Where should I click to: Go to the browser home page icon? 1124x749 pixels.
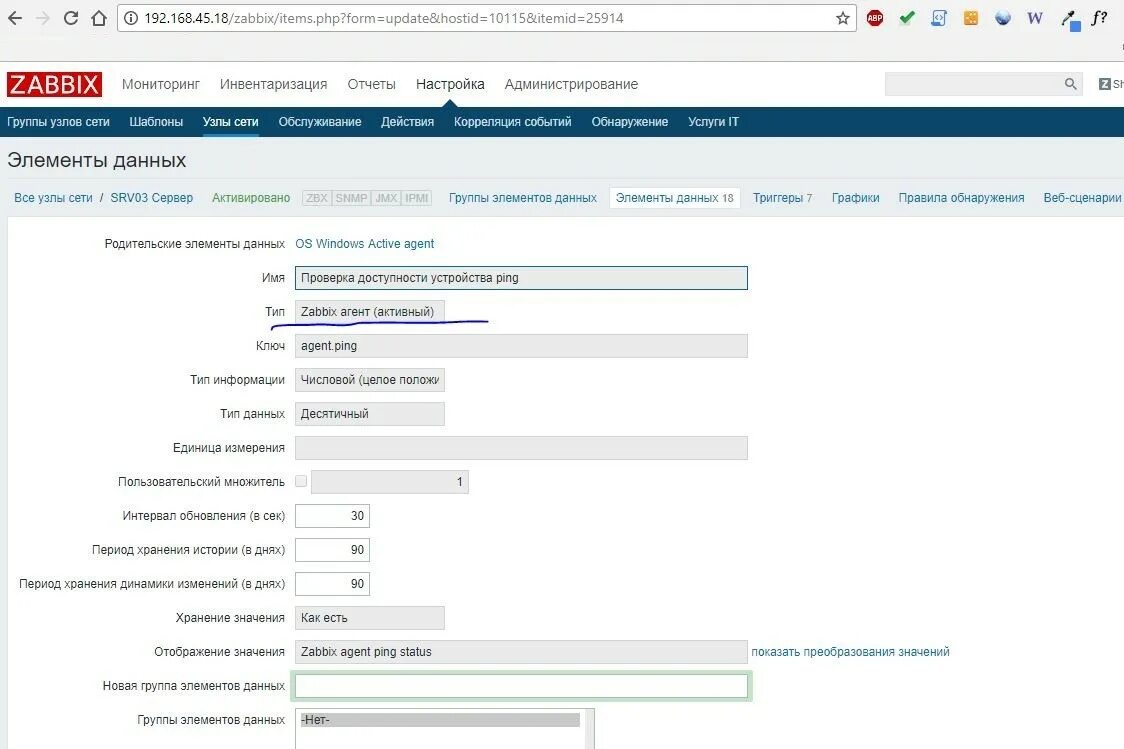99,18
